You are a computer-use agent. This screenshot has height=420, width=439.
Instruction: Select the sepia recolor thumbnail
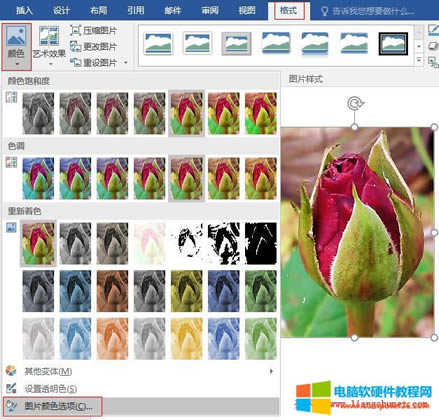112,243
